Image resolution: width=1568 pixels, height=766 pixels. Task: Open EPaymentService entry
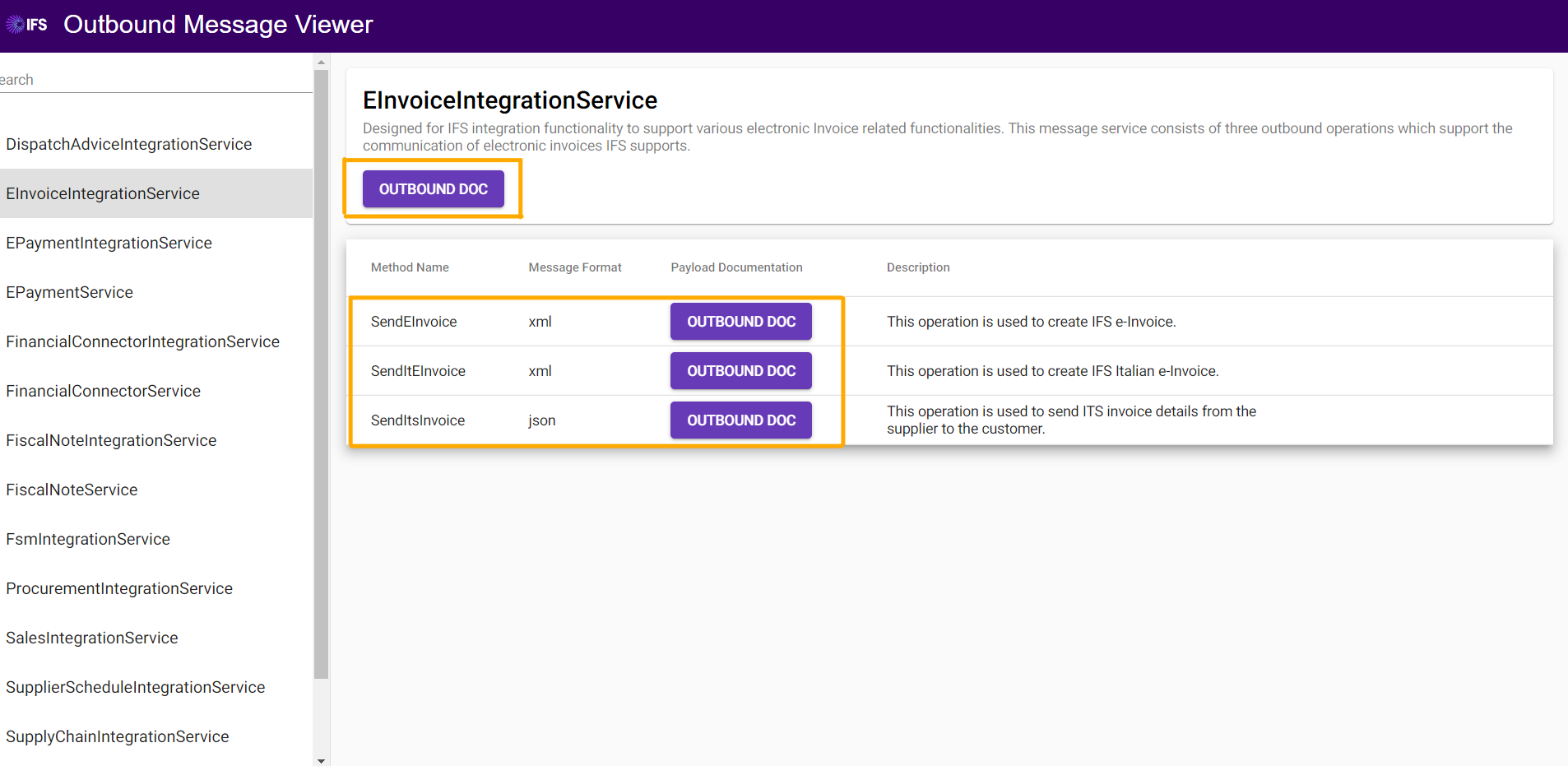pos(69,292)
